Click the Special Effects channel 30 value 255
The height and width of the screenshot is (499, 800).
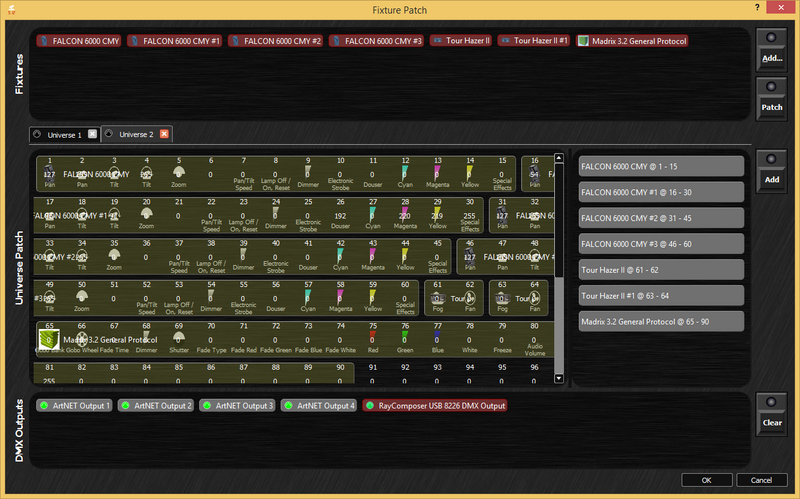click(x=469, y=216)
